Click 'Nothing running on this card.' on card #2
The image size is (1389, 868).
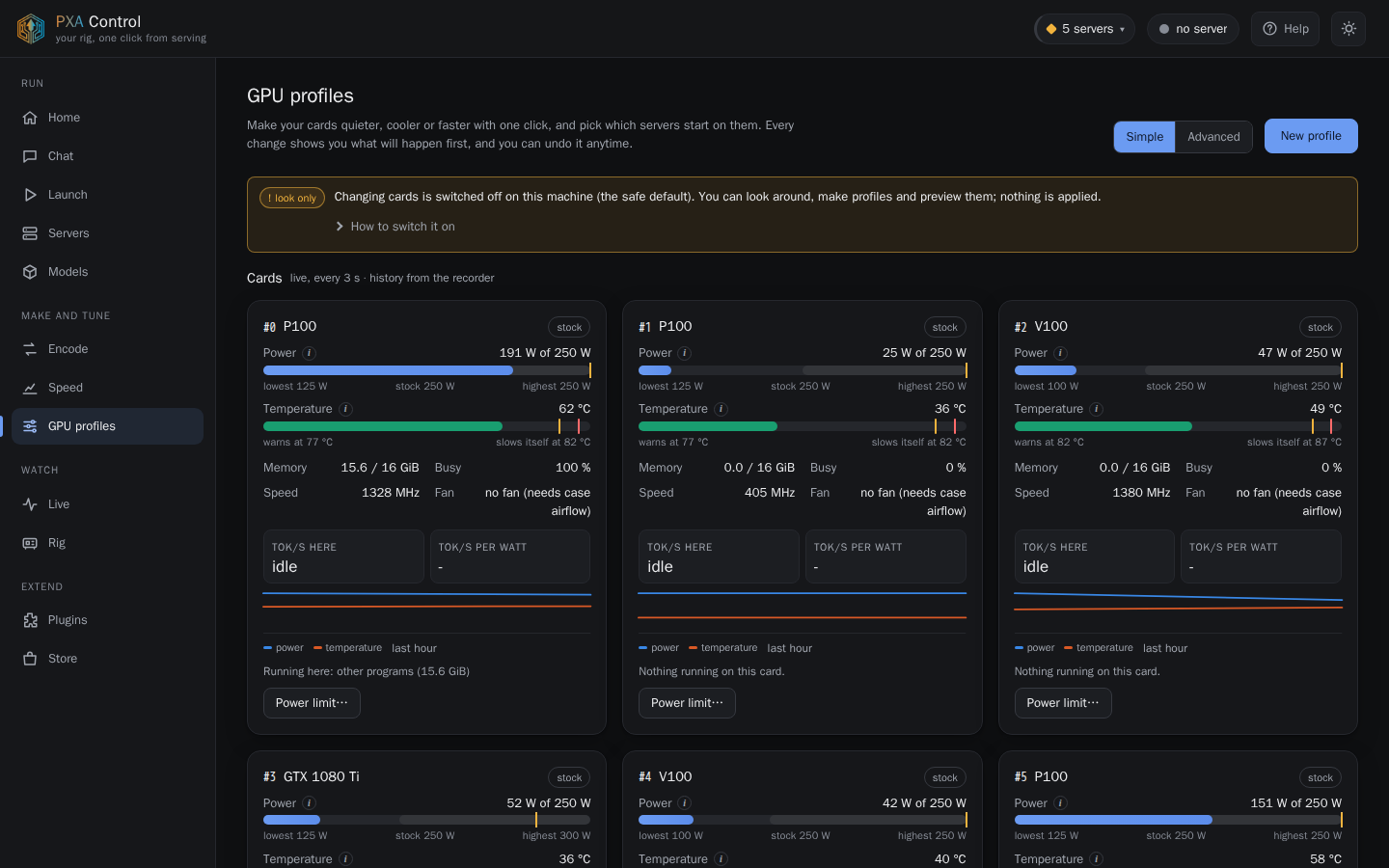click(x=1087, y=671)
